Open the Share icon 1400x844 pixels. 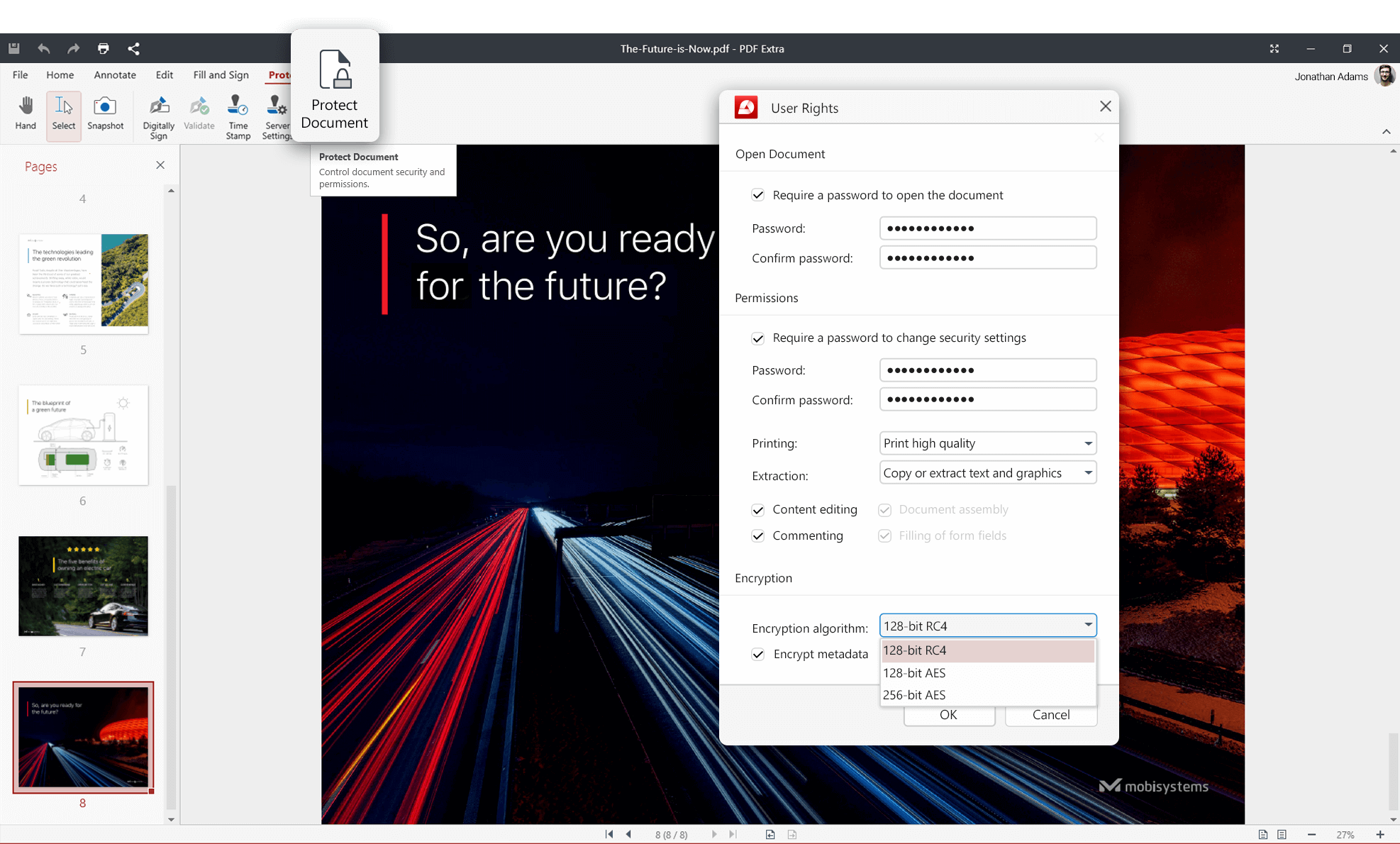(x=133, y=48)
